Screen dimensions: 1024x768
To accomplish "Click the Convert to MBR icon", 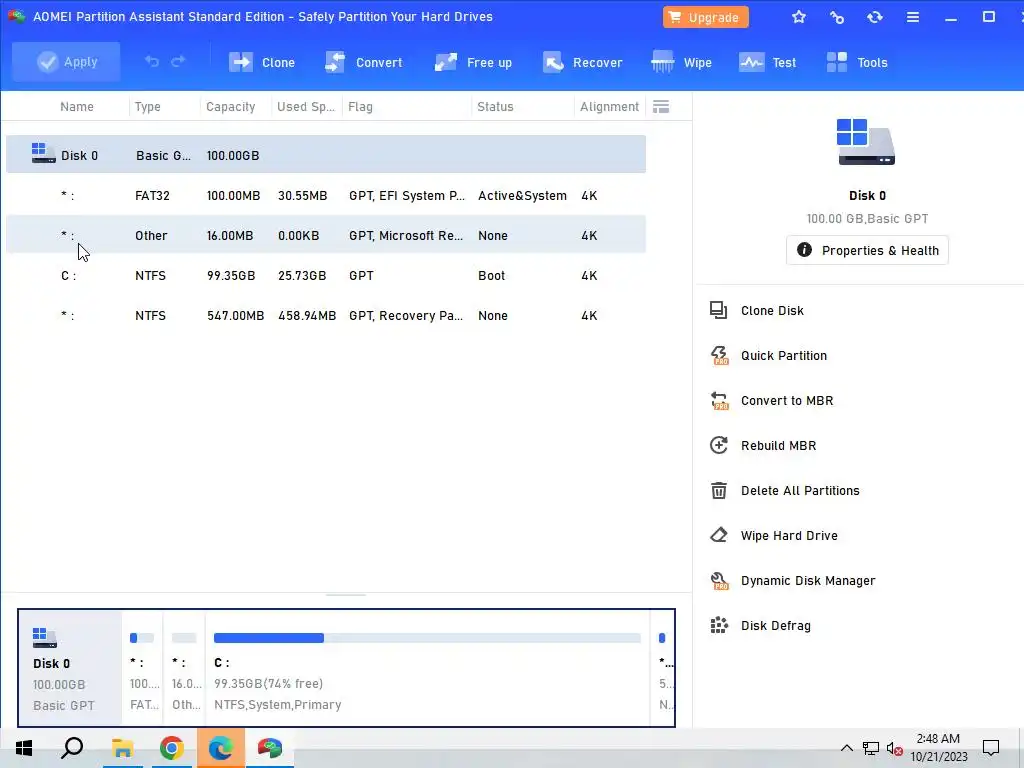I will click(x=718, y=400).
